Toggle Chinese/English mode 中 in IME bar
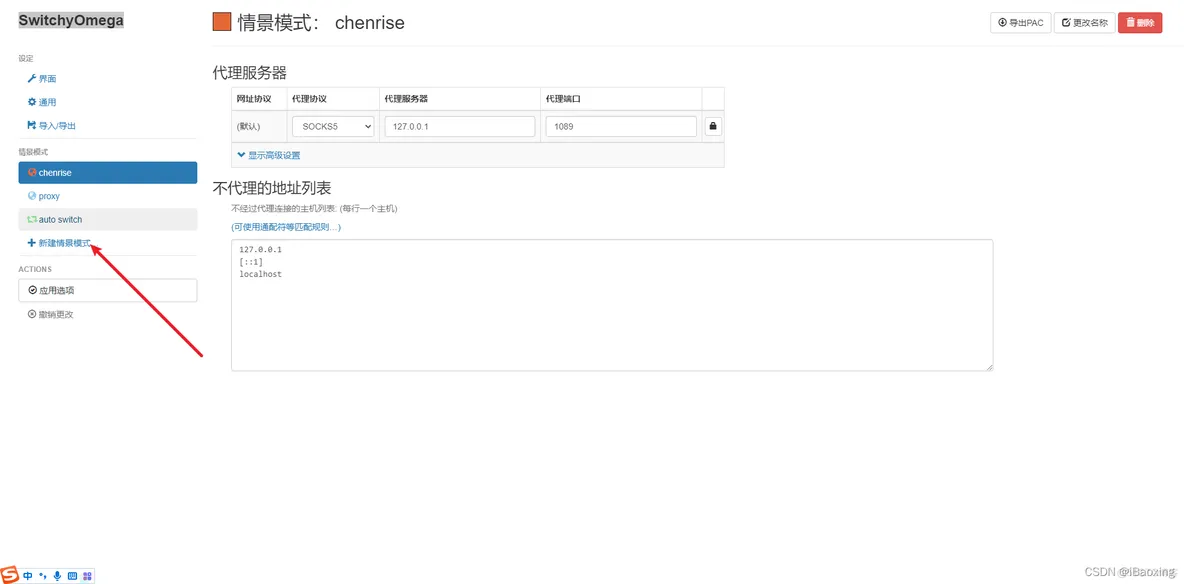 tap(28, 576)
